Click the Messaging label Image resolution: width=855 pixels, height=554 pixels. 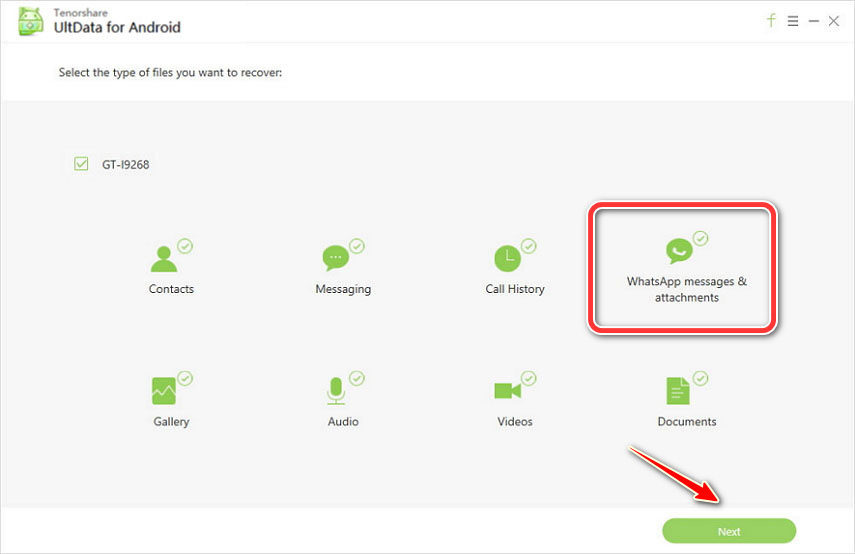[343, 290]
